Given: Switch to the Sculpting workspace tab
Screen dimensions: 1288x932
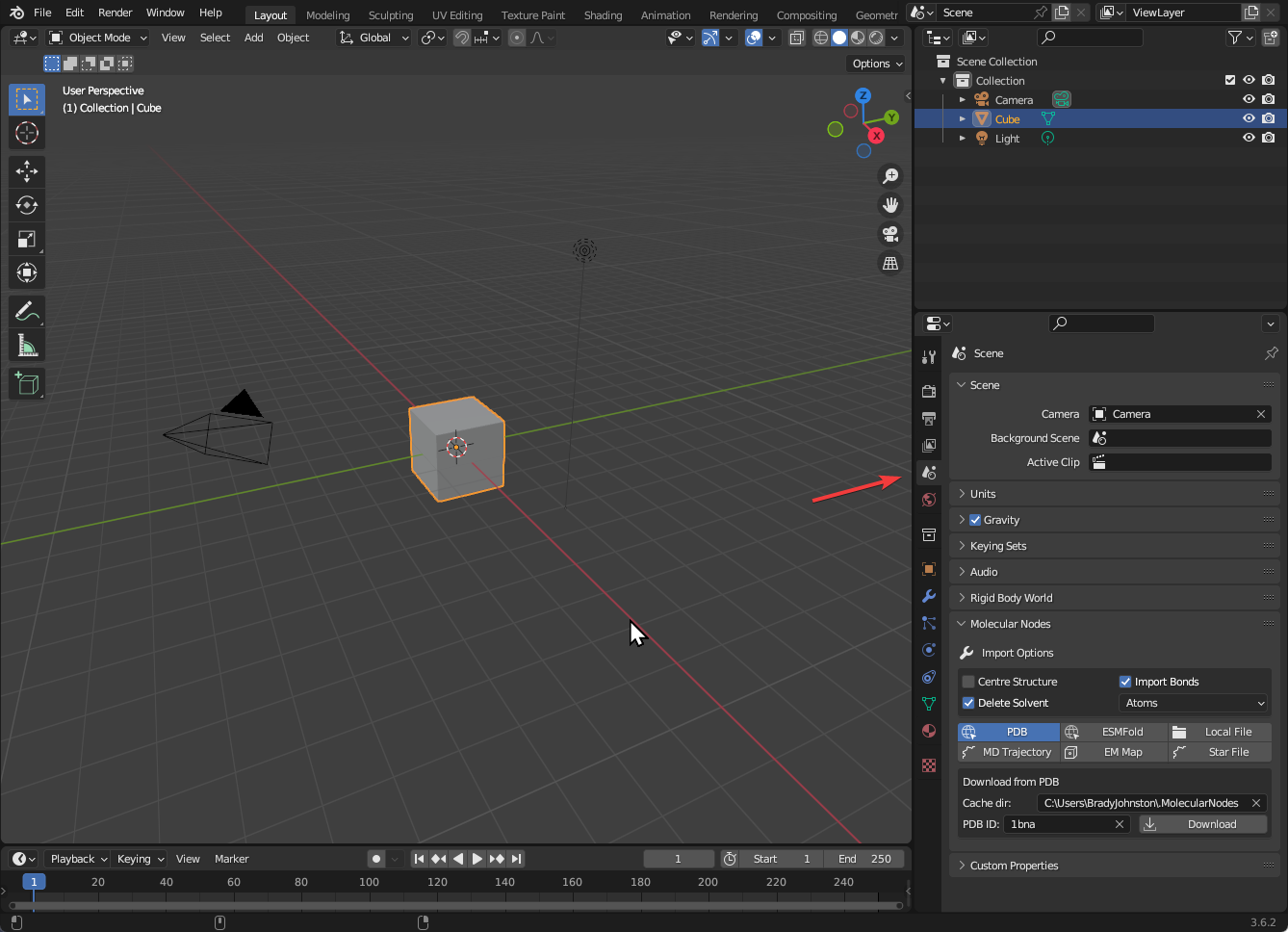Looking at the screenshot, I should coord(390,15).
